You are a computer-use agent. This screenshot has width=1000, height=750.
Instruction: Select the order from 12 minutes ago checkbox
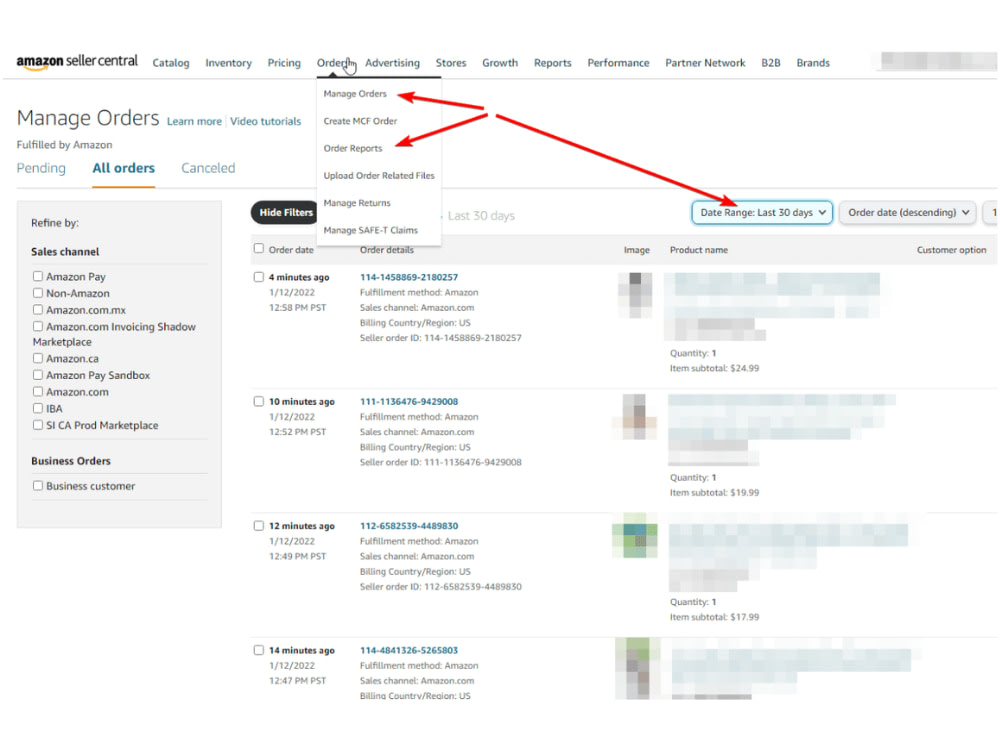[x=258, y=526]
